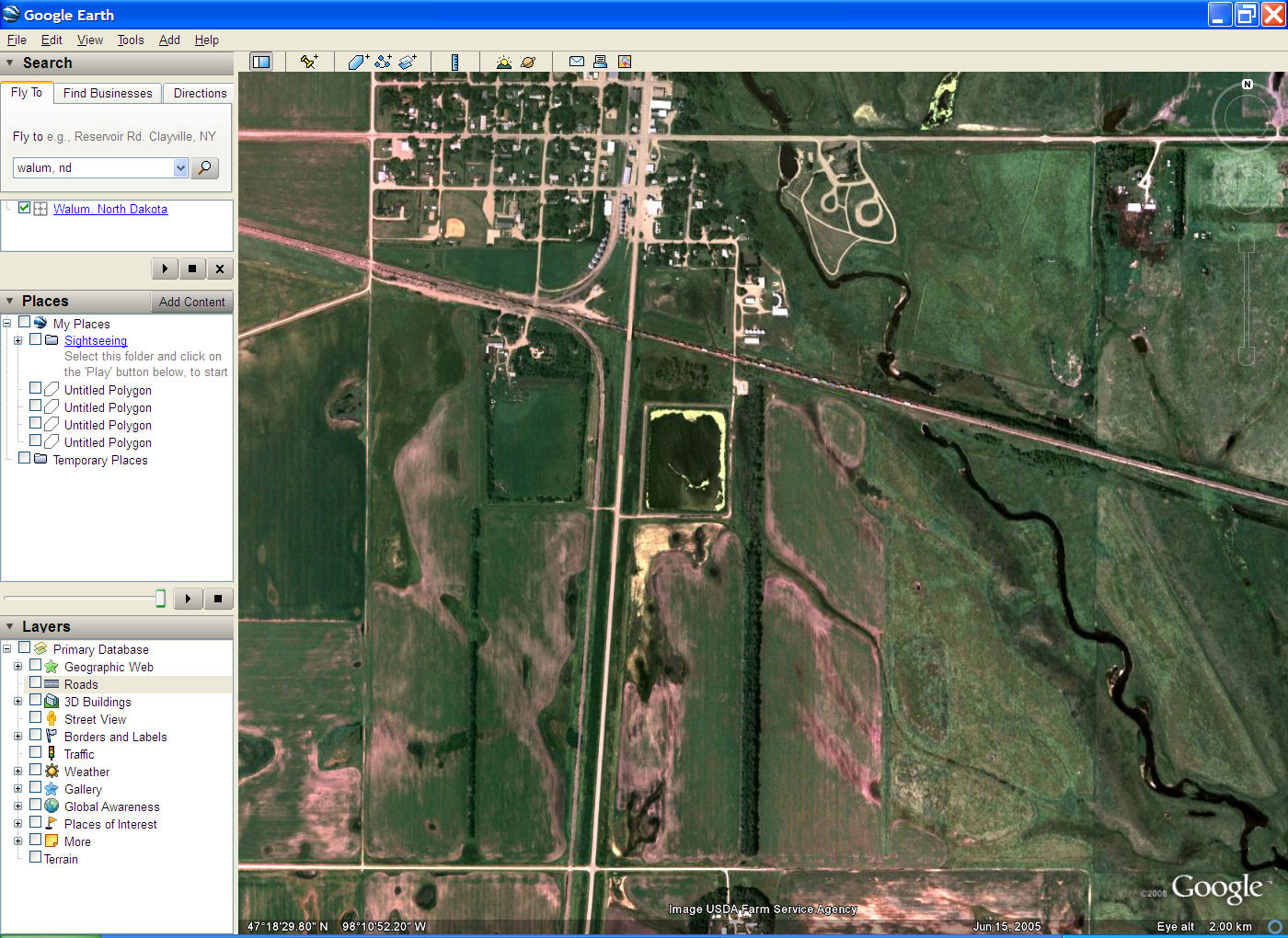The image size is (1288, 938).
Task: Uncheck the Walum, North Dakota result checkbox
Action: point(24,208)
